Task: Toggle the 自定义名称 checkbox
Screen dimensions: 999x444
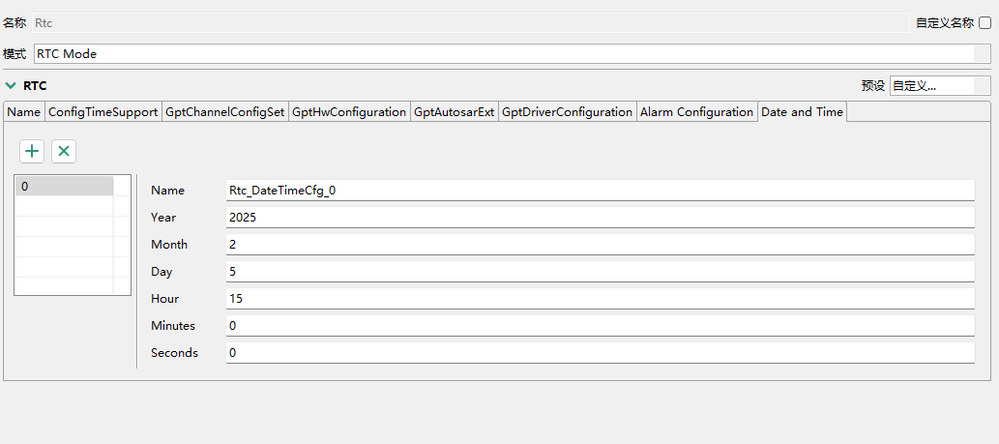Action: pos(985,23)
